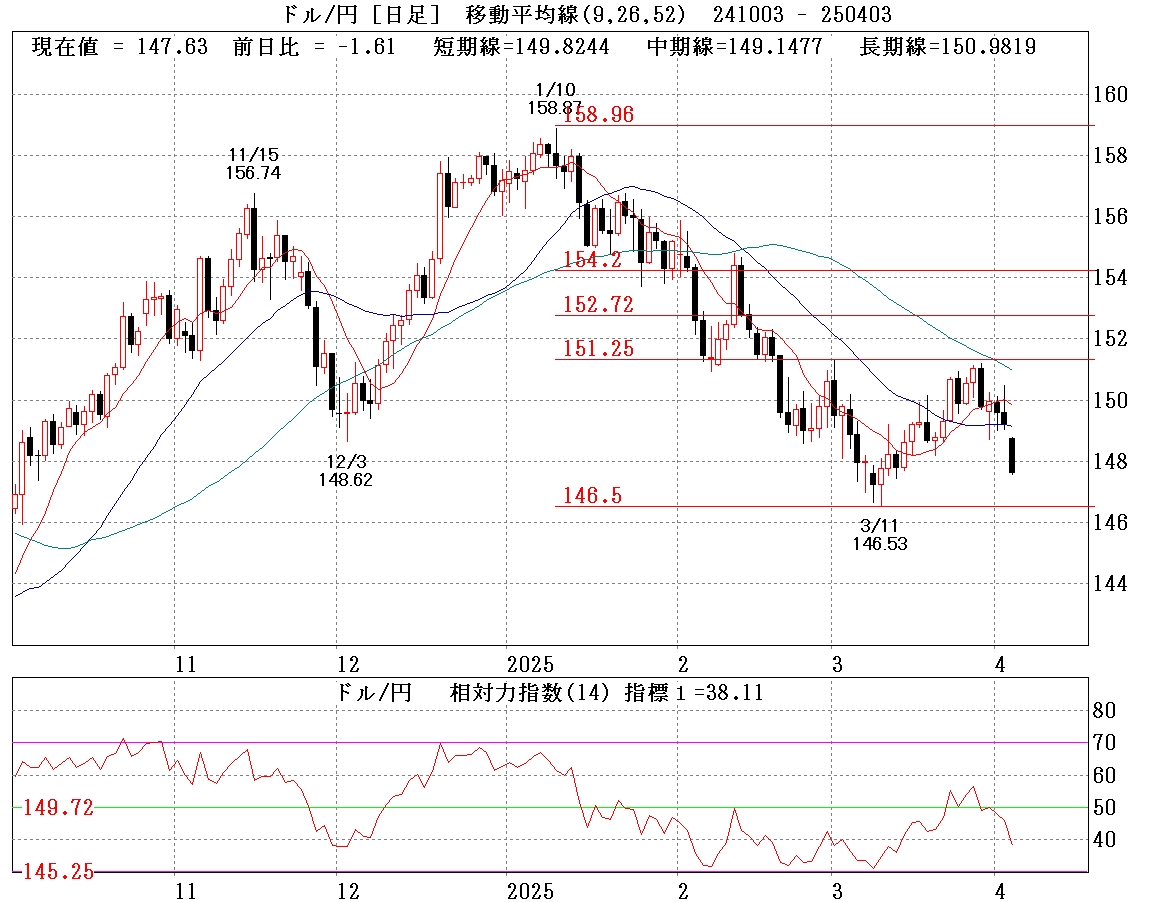Viewport: 1171px width, 902px height.
Task: Select the red 145.25 label in RSI panel
Action: 58,872
